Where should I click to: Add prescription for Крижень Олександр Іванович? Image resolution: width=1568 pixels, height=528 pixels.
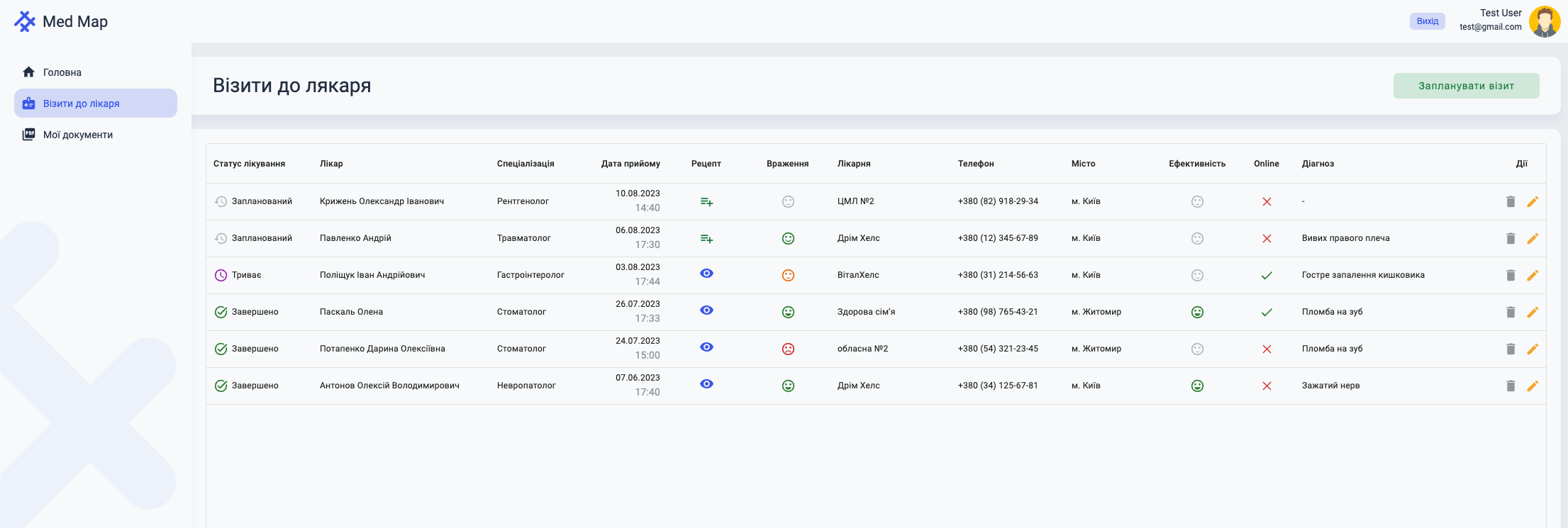click(706, 202)
